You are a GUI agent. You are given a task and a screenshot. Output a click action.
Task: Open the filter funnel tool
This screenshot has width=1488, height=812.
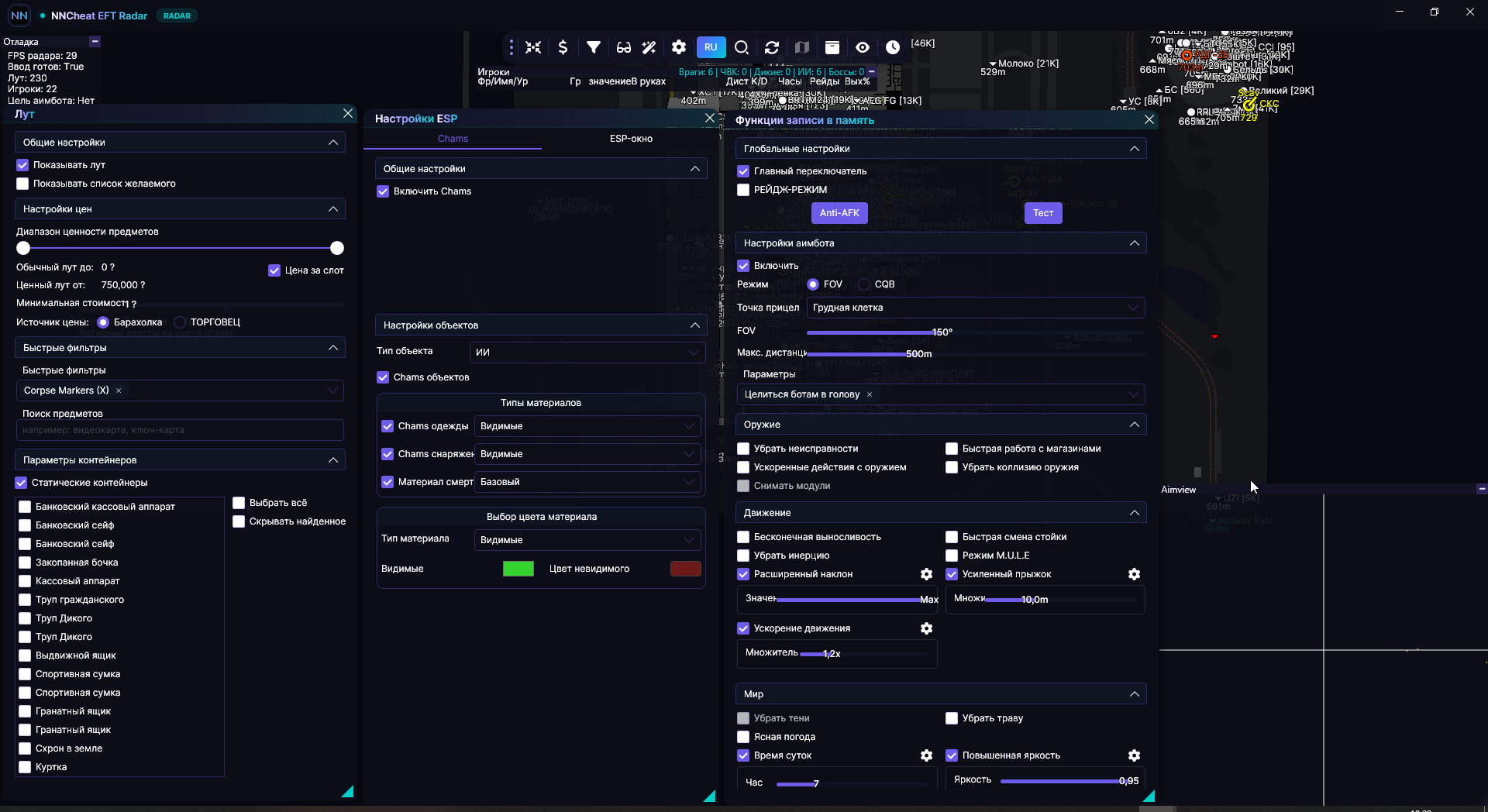click(x=594, y=47)
